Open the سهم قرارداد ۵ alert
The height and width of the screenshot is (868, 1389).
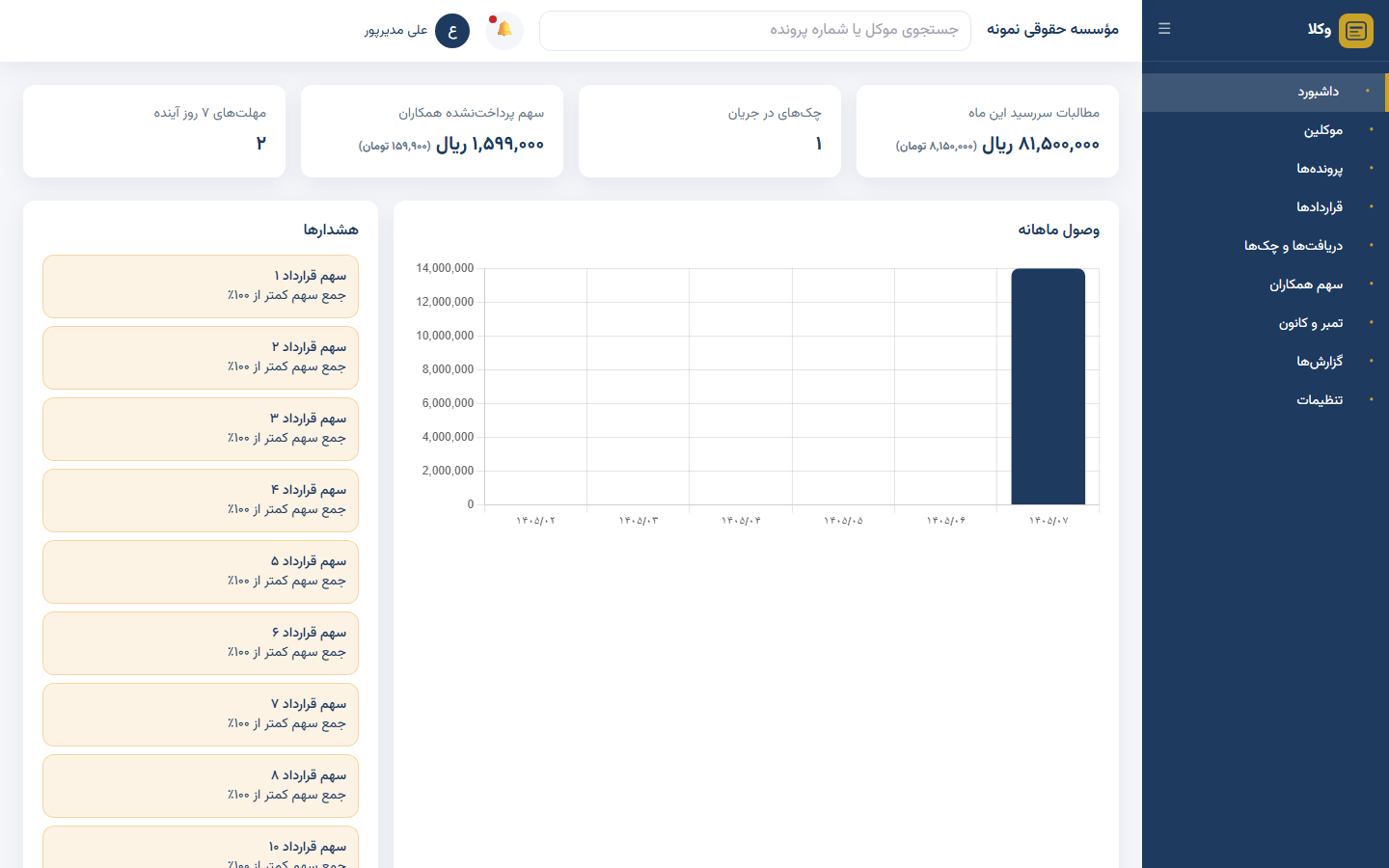pos(201,572)
